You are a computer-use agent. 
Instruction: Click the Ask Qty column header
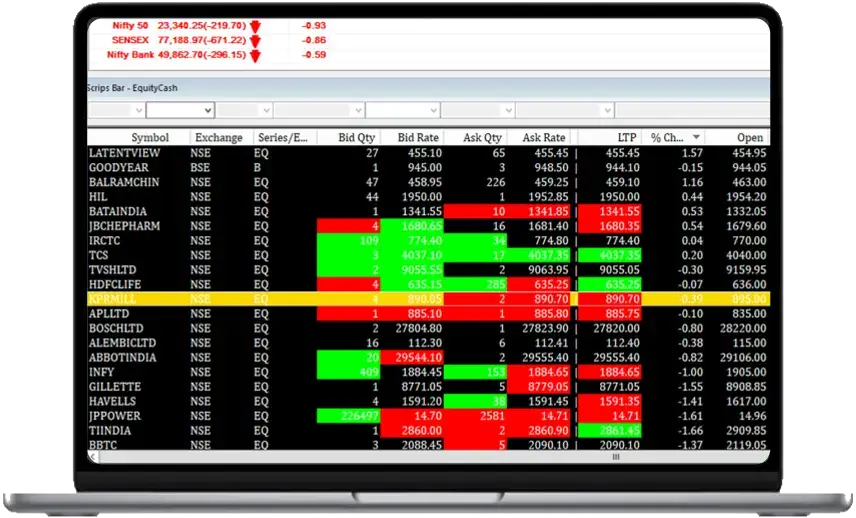tap(475, 138)
